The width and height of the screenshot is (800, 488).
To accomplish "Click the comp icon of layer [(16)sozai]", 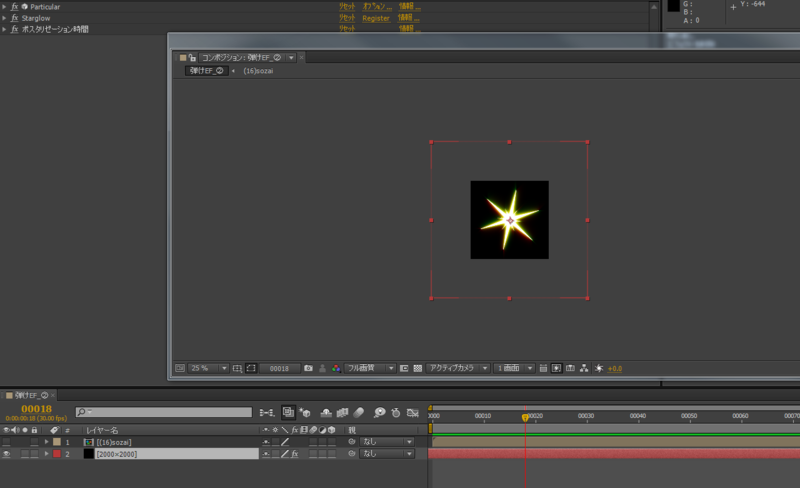I will point(89,442).
